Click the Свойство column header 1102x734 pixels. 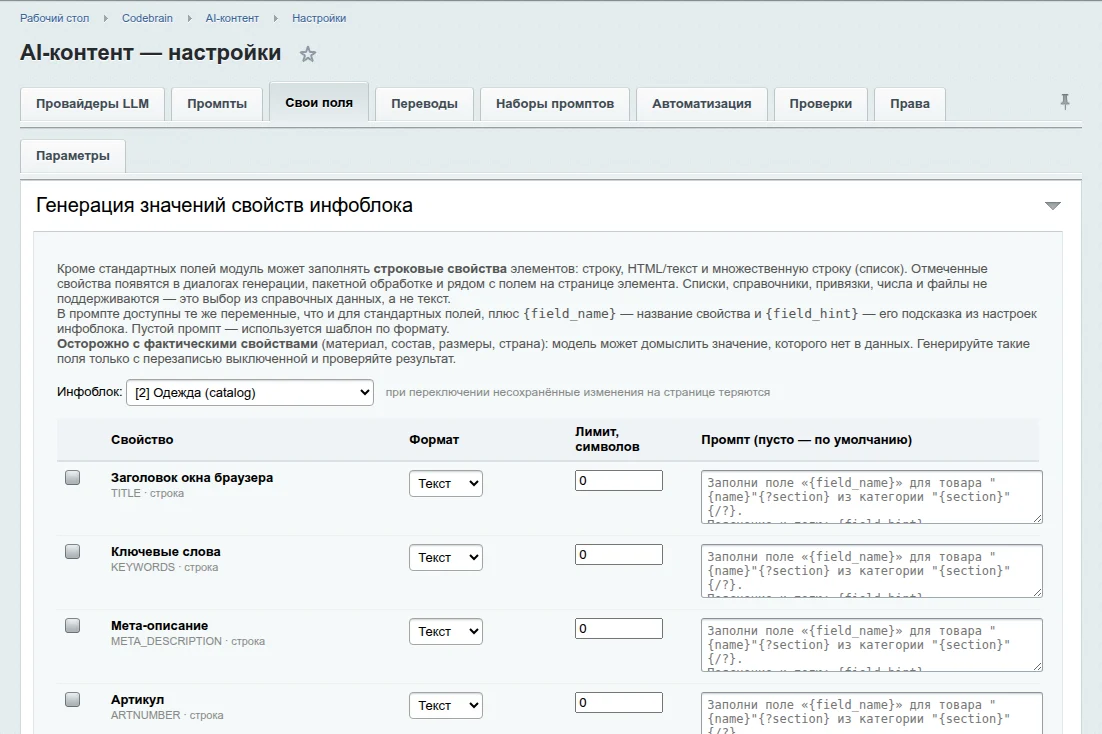142,439
